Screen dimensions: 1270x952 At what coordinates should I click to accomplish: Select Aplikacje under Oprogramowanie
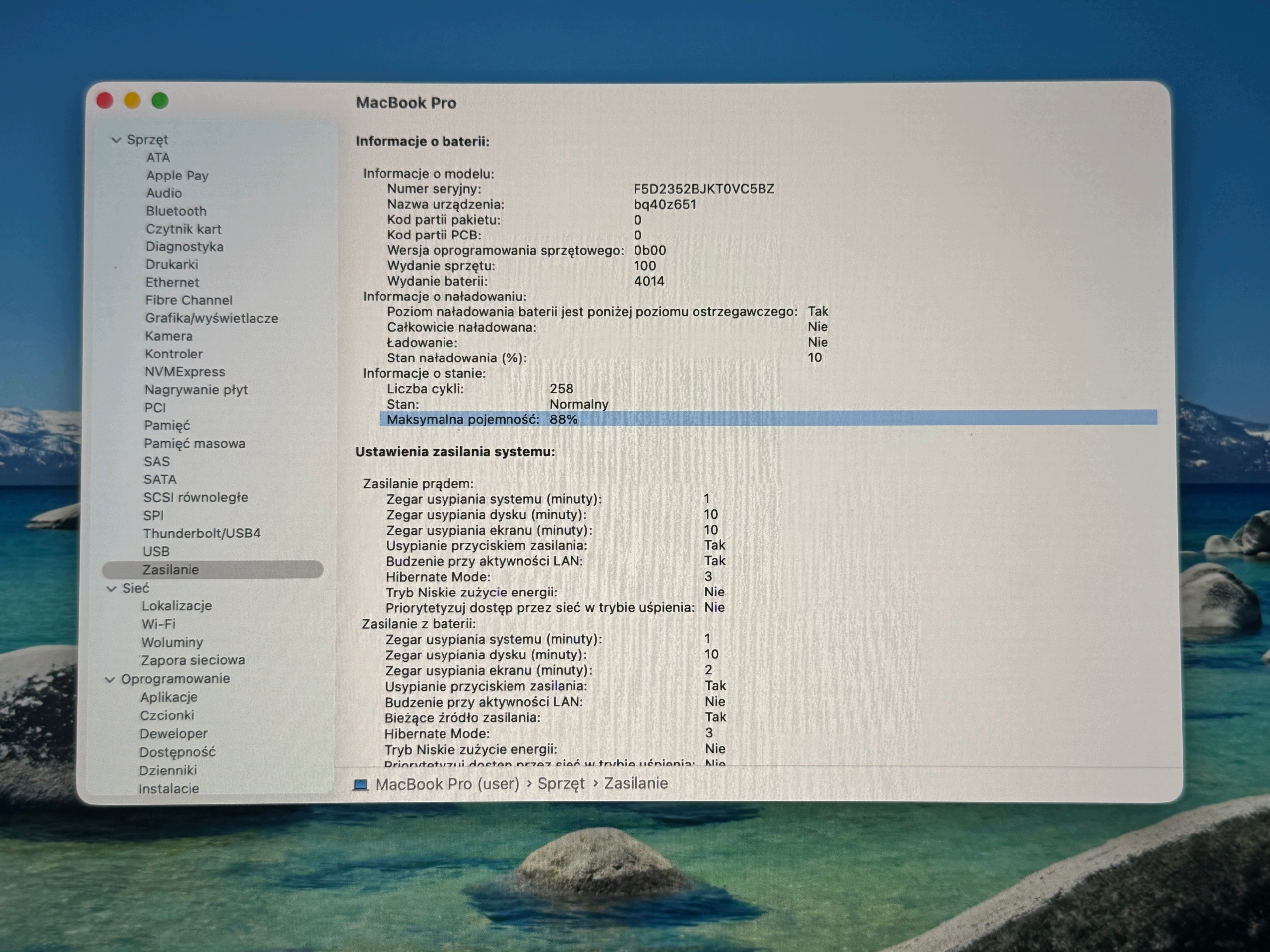point(169,697)
